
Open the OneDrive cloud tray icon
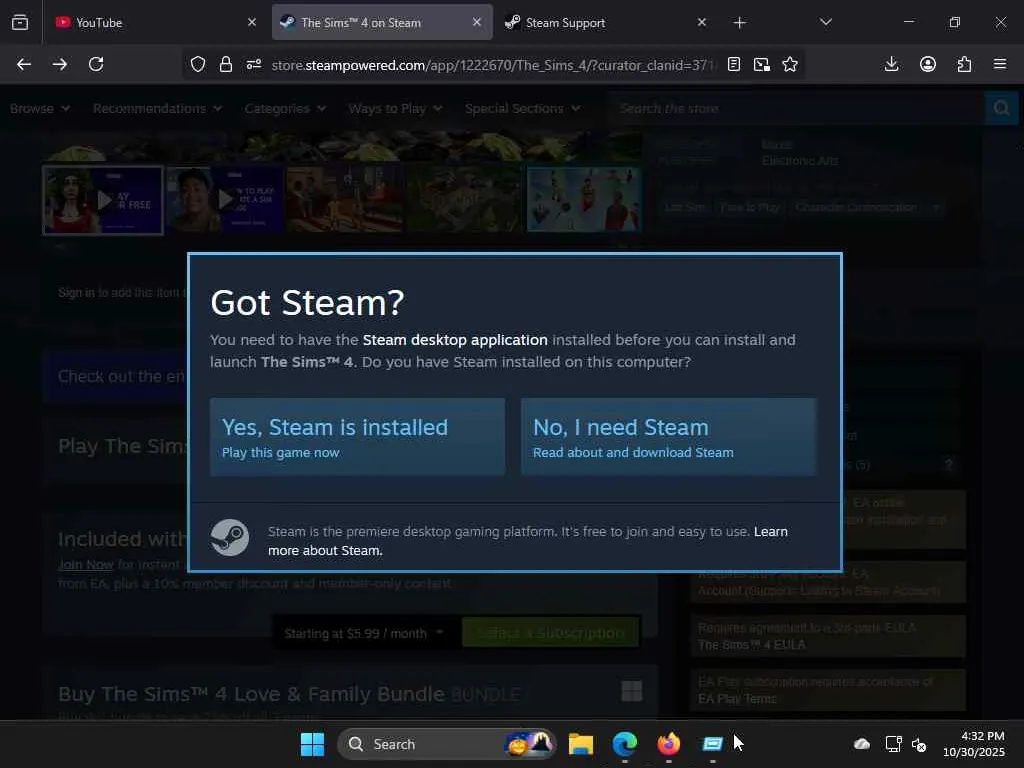[x=861, y=744]
